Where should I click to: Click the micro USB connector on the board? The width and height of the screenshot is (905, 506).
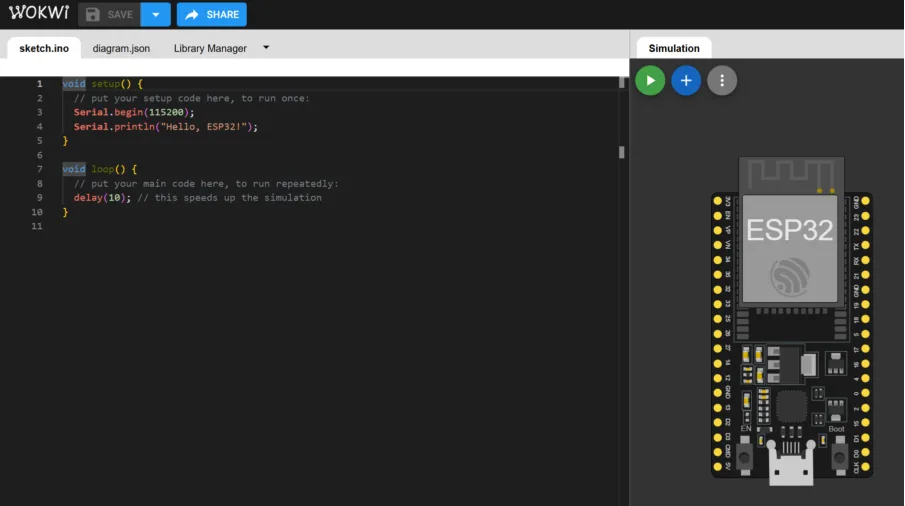[791, 463]
